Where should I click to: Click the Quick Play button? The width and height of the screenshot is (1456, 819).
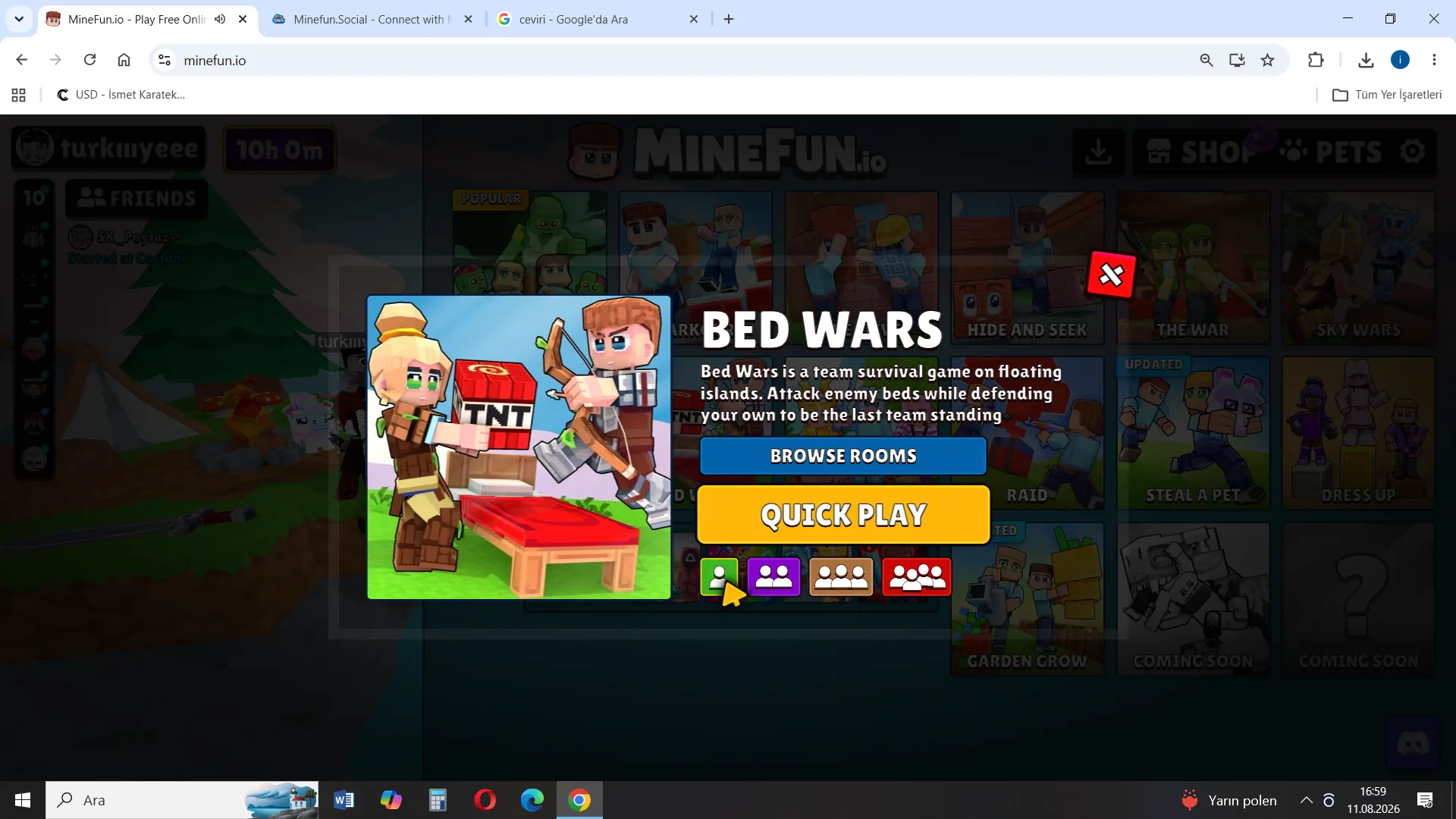click(843, 515)
